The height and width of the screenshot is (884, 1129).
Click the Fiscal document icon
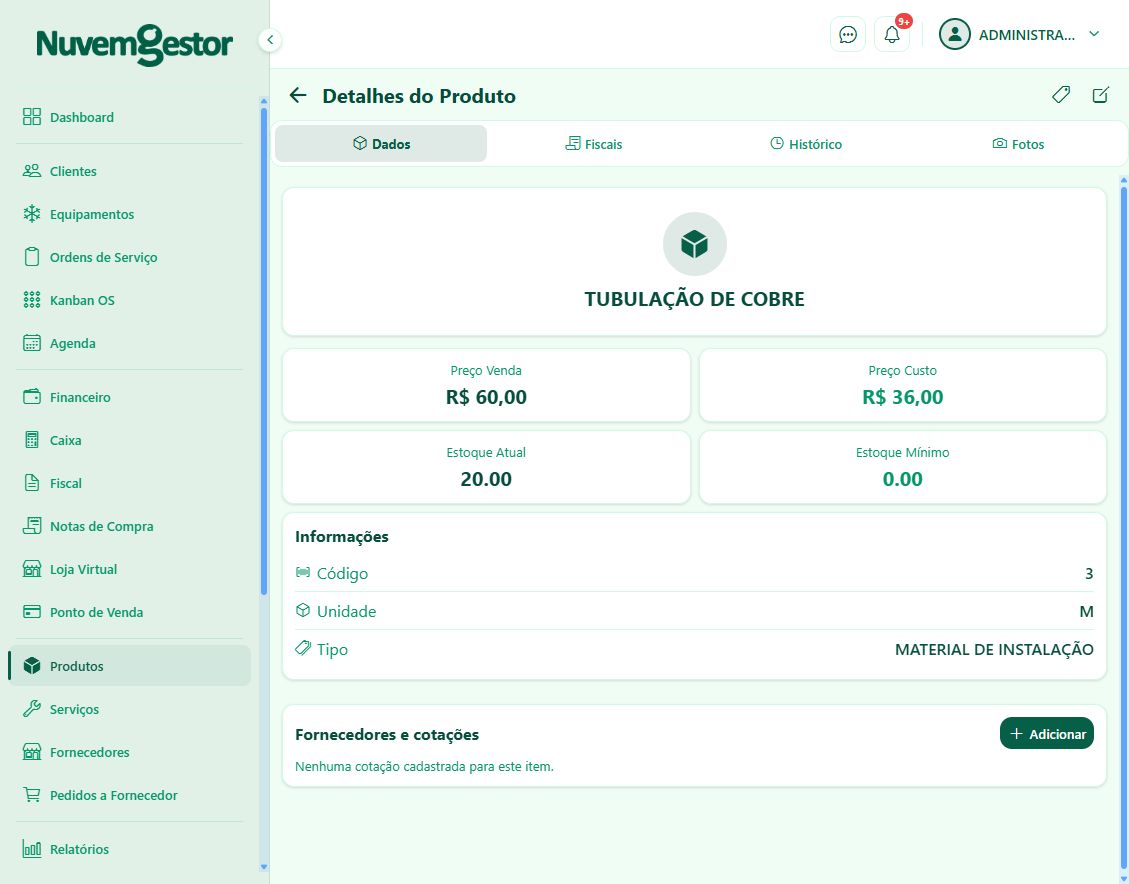click(32, 483)
